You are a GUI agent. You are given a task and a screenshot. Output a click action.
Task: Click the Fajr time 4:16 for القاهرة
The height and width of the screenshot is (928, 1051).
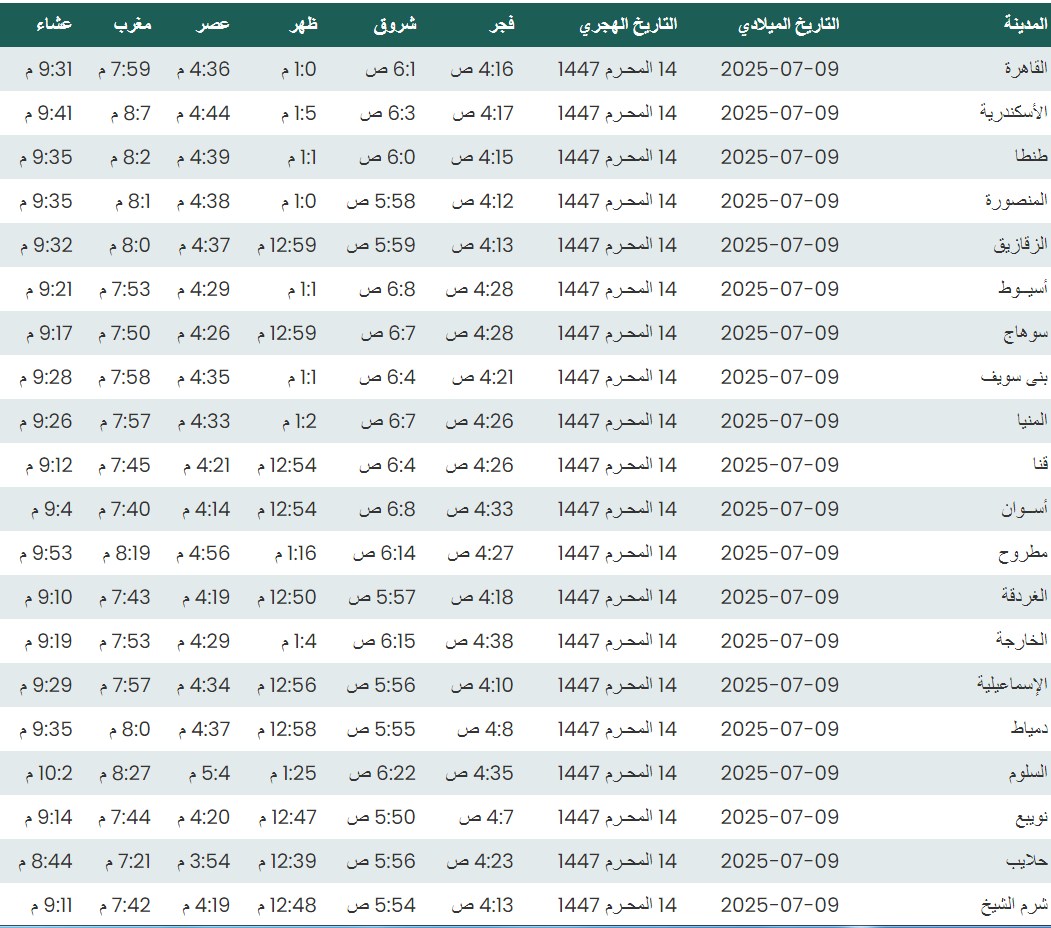coord(483,69)
